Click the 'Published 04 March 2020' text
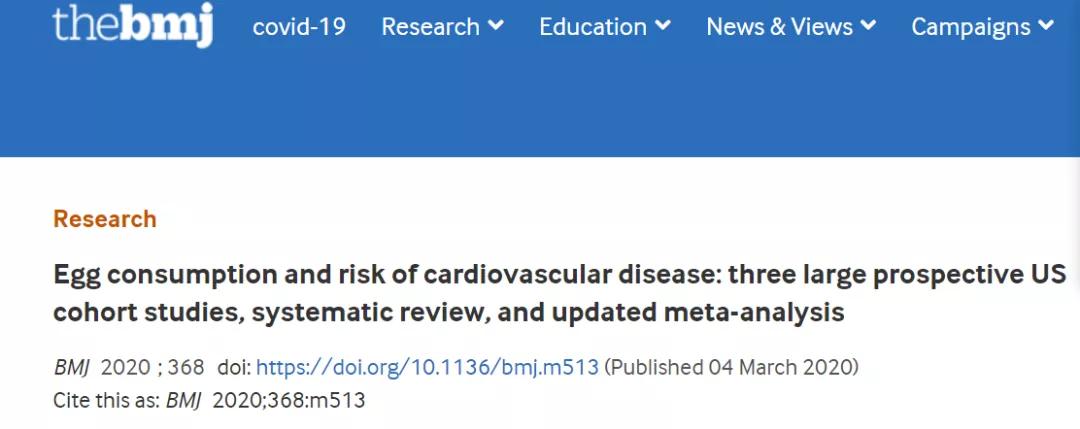 pos(731,367)
